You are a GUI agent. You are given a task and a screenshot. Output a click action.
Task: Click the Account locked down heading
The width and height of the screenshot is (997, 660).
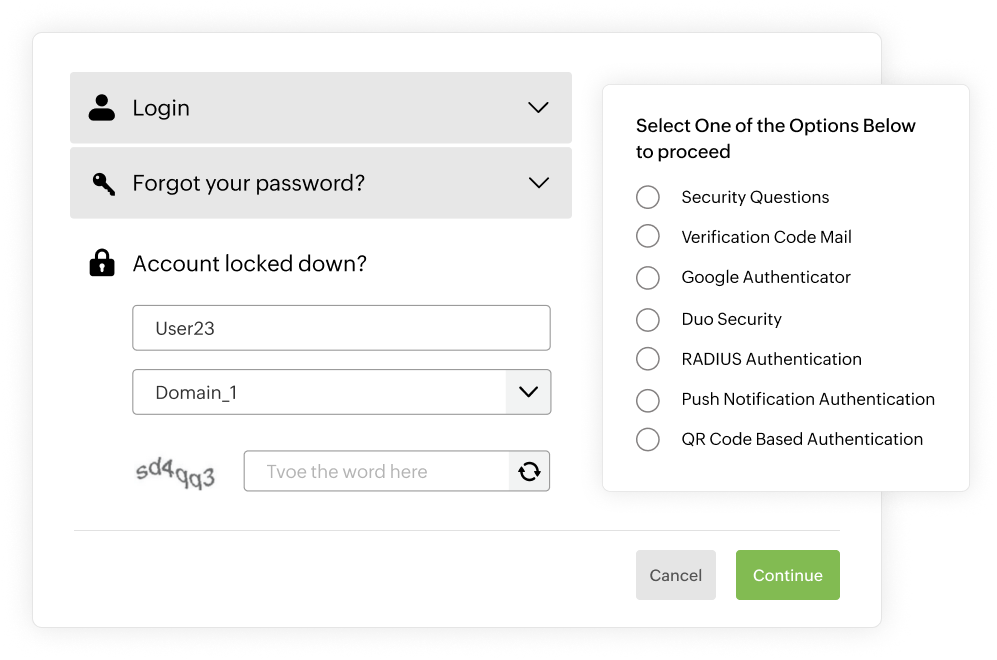click(248, 263)
